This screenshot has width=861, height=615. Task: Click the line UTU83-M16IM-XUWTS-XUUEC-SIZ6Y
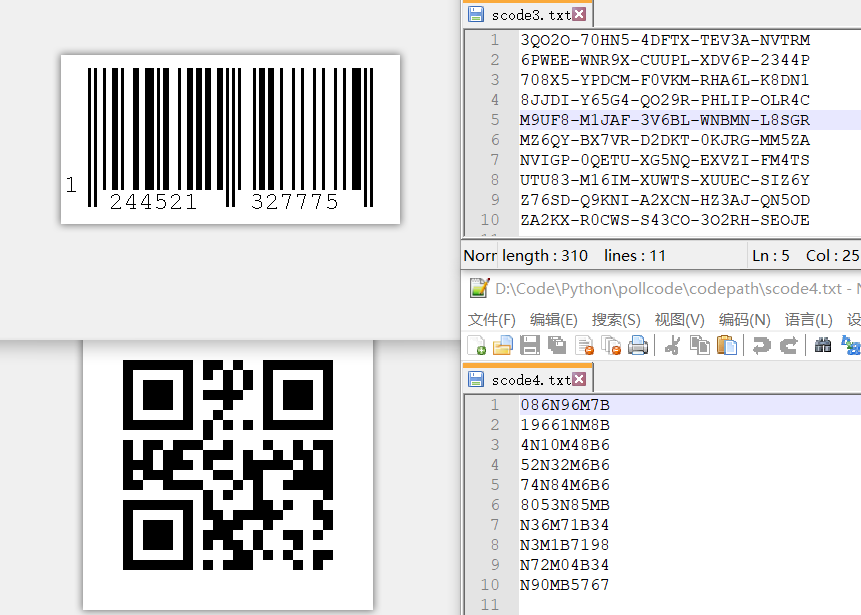tap(665, 180)
